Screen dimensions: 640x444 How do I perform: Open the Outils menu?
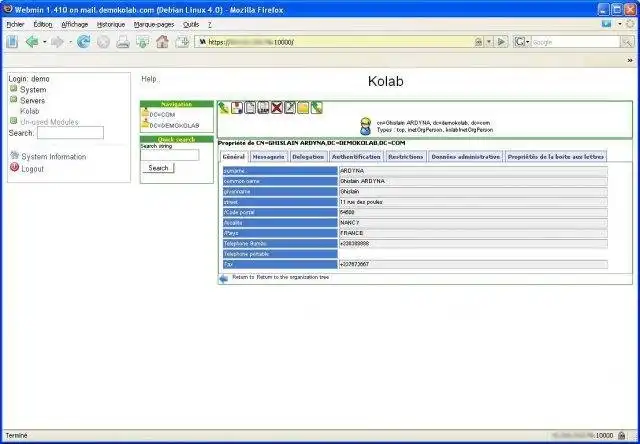191,24
